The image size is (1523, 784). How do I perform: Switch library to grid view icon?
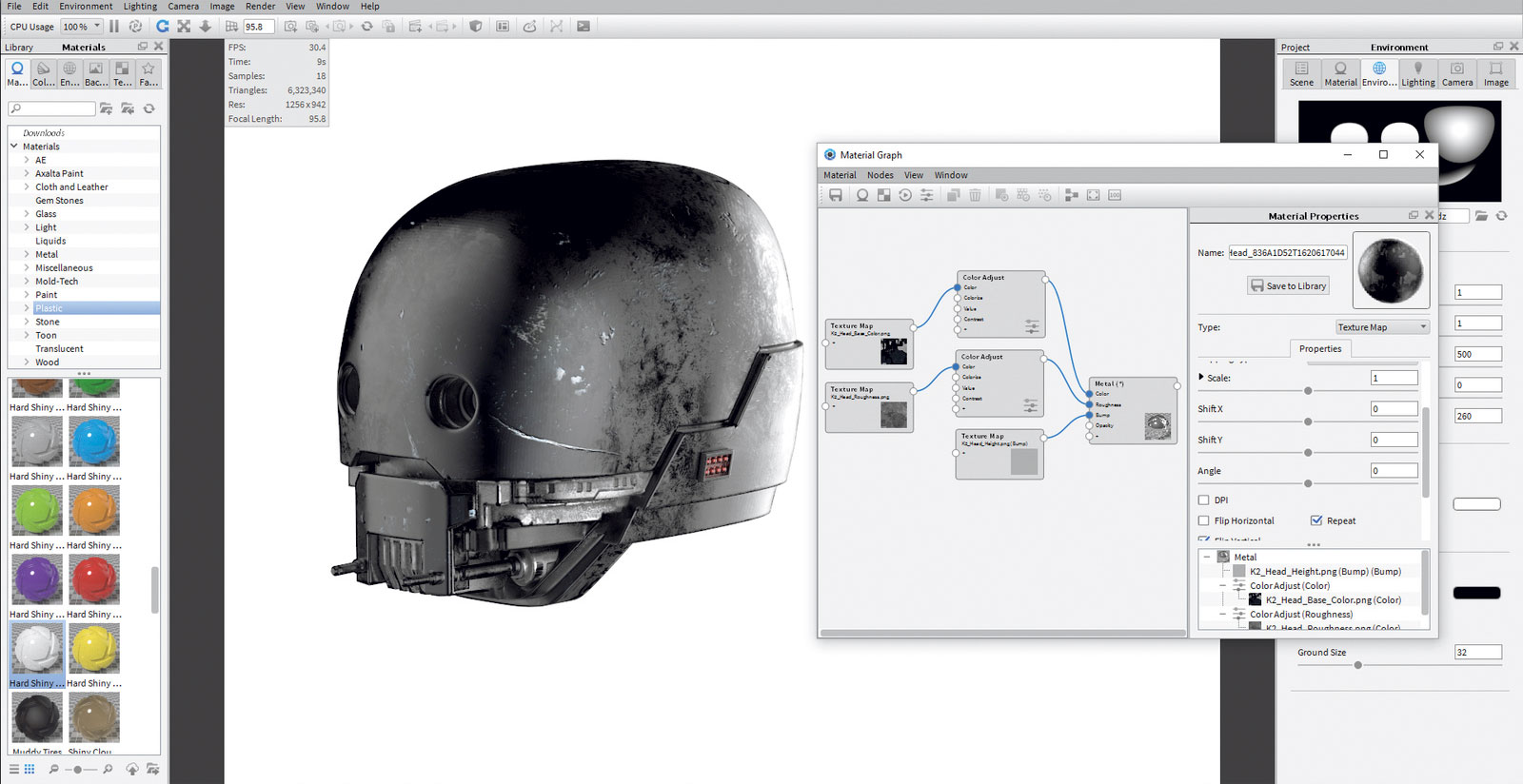pyautogui.click(x=30, y=769)
